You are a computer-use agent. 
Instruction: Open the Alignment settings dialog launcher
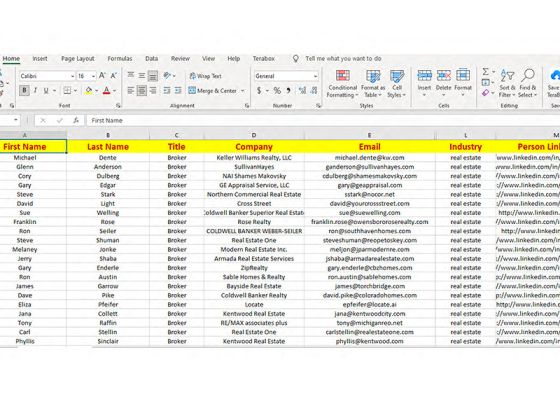[247, 106]
